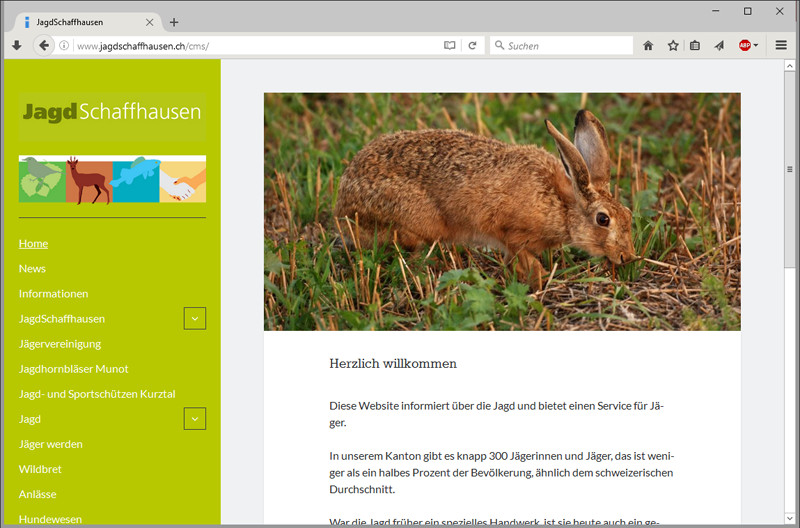Open the downloads arrow in the toolbar

click(x=17, y=45)
